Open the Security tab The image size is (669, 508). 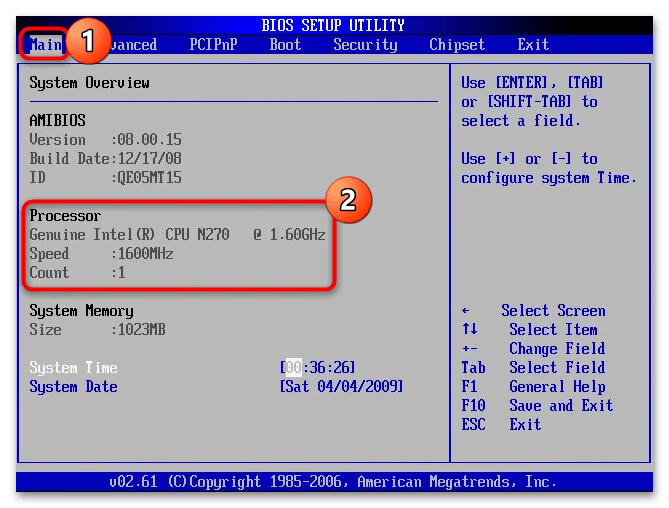(x=365, y=45)
